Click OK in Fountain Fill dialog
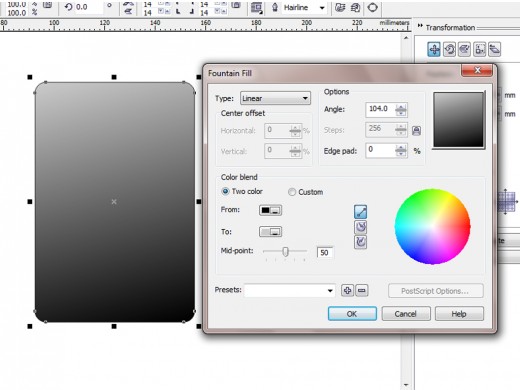The width and height of the screenshot is (520, 390). click(352, 314)
